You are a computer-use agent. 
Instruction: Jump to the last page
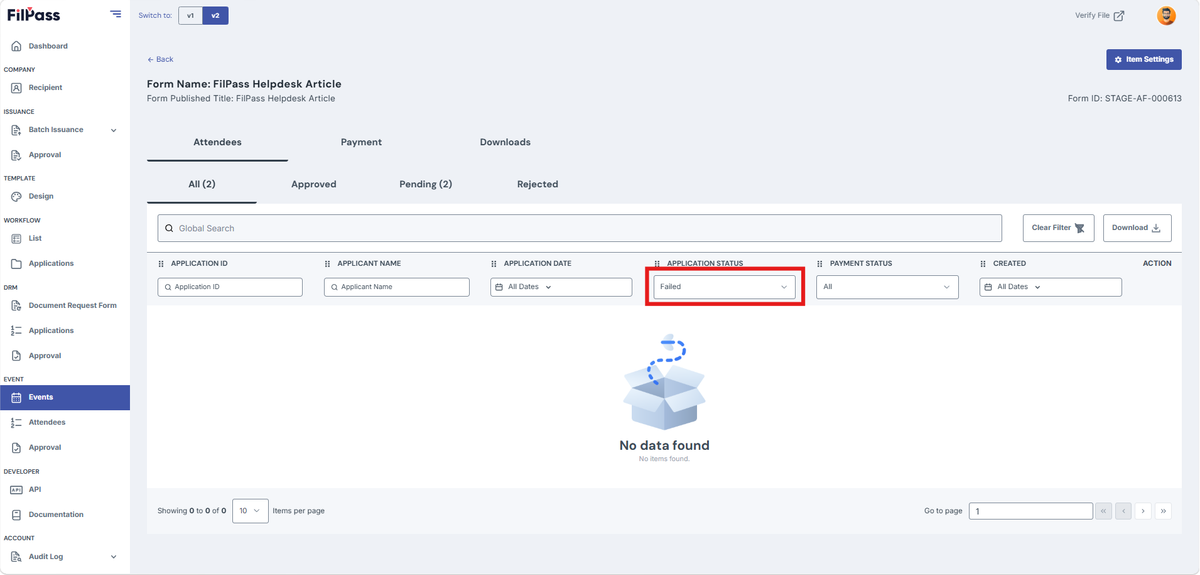coord(1163,511)
